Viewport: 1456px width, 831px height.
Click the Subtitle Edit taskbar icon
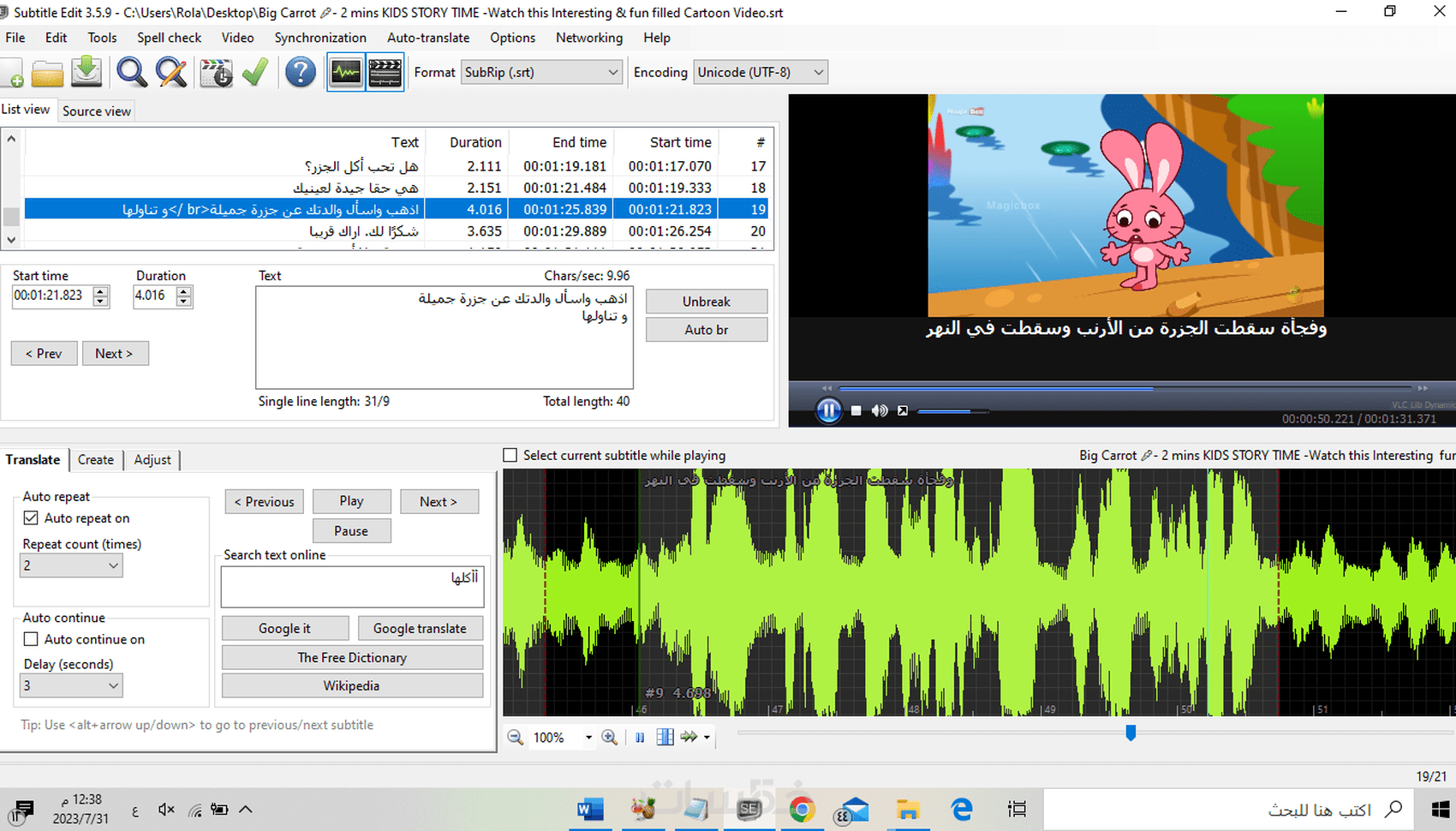(x=749, y=810)
